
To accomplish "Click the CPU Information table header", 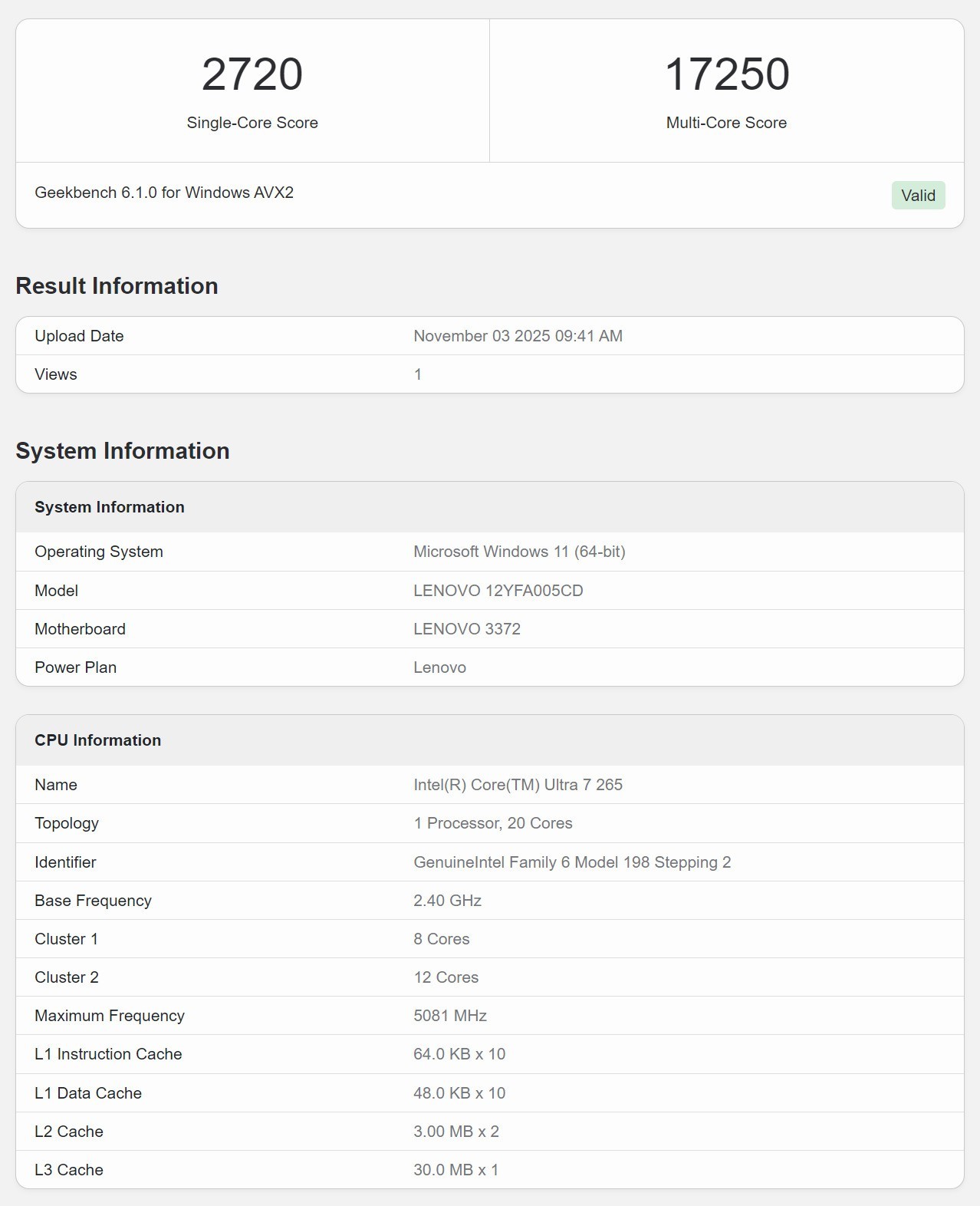I will click(x=97, y=740).
